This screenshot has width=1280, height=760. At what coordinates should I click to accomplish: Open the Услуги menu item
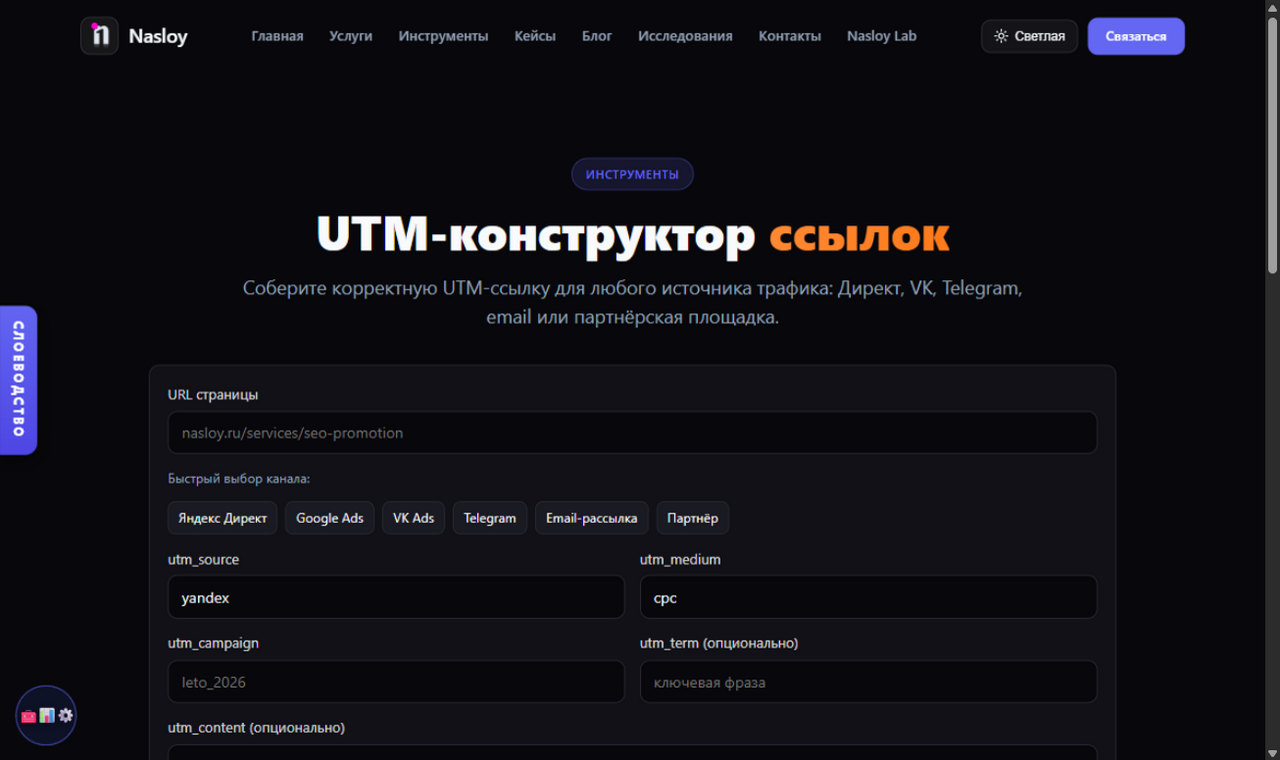click(351, 36)
